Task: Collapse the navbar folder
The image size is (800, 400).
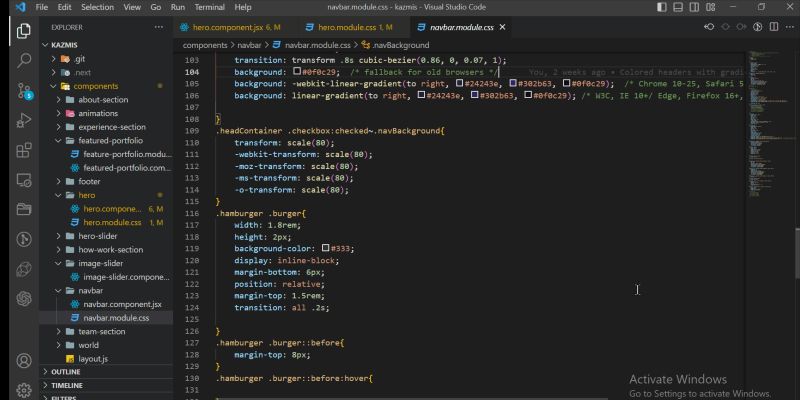Action: (x=106, y=290)
